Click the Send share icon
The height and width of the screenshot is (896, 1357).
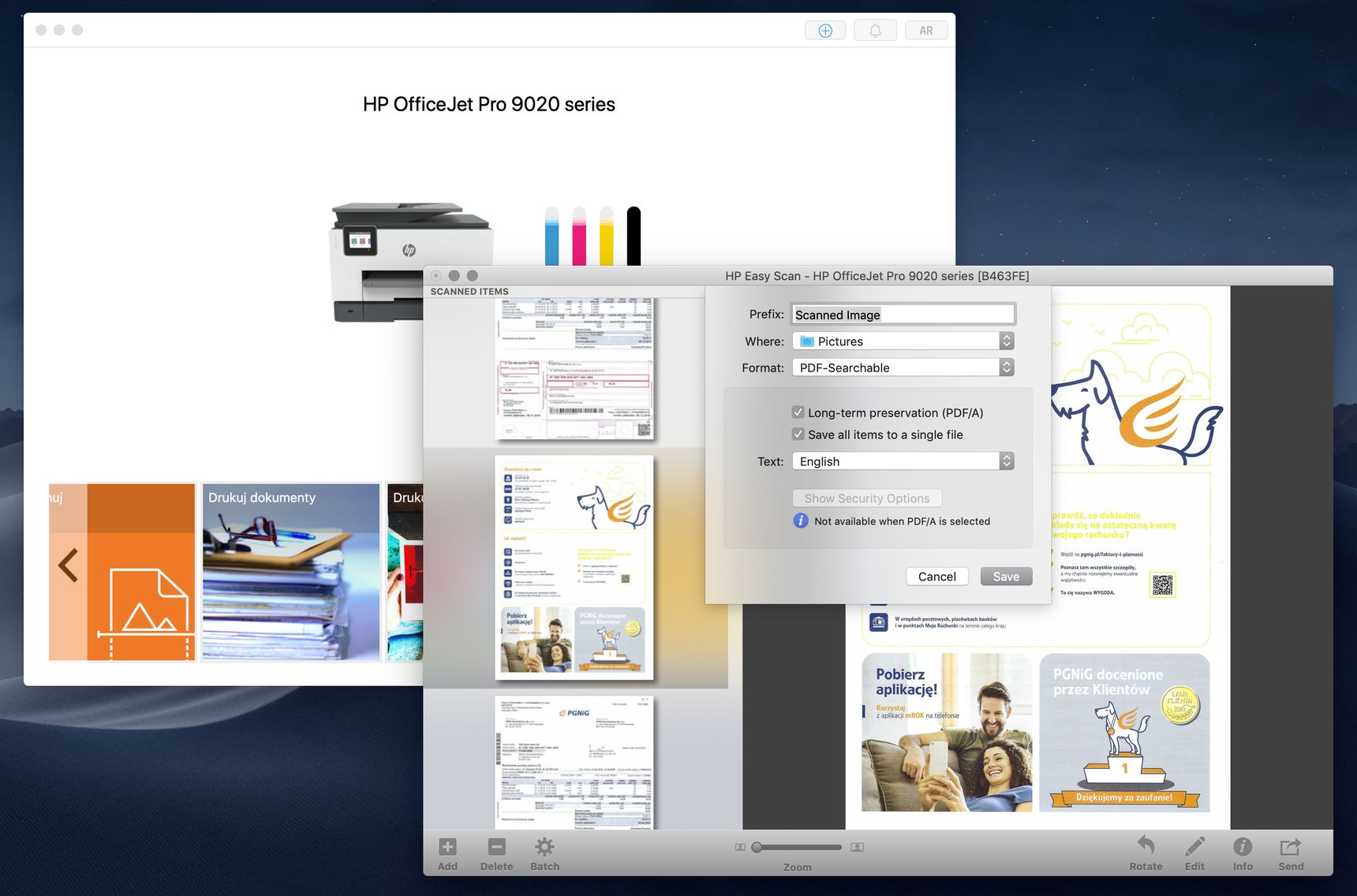tap(1291, 846)
